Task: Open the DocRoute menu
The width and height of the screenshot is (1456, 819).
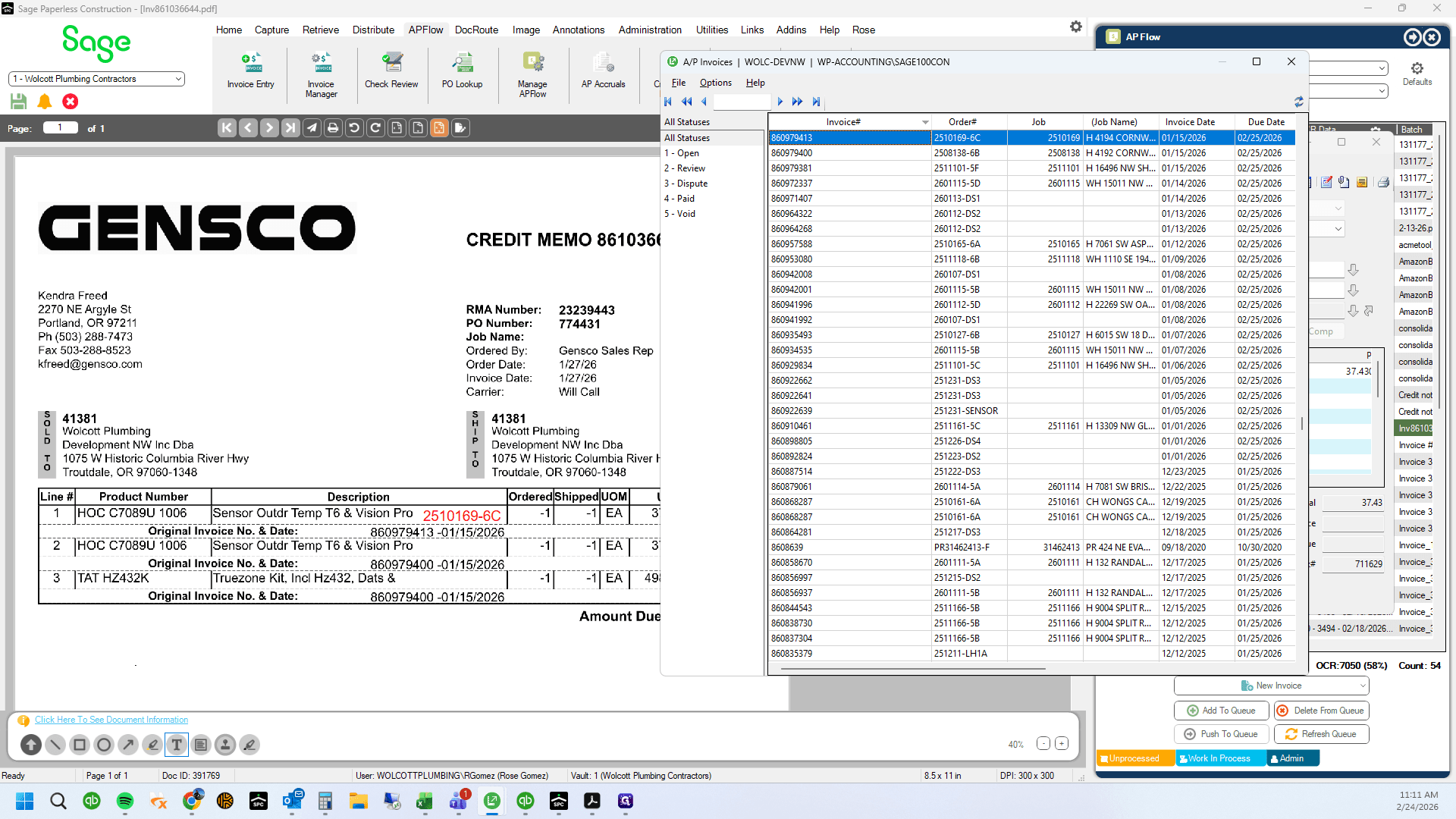Action: (476, 30)
